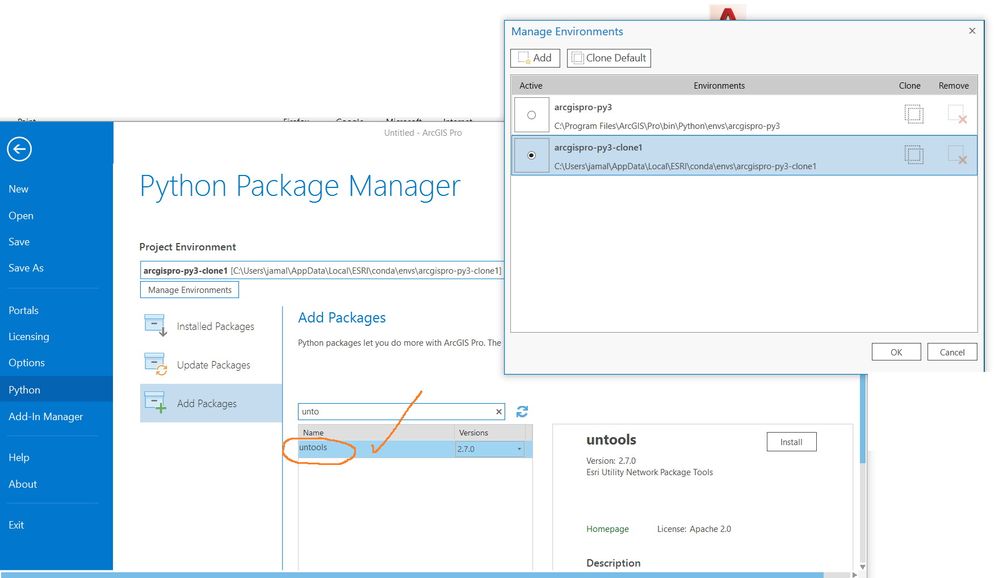The height and width of the screenshot is (578, 999).
Task: Activate the arcgispro-py3 environment radio button
Action: coord(531,115)
